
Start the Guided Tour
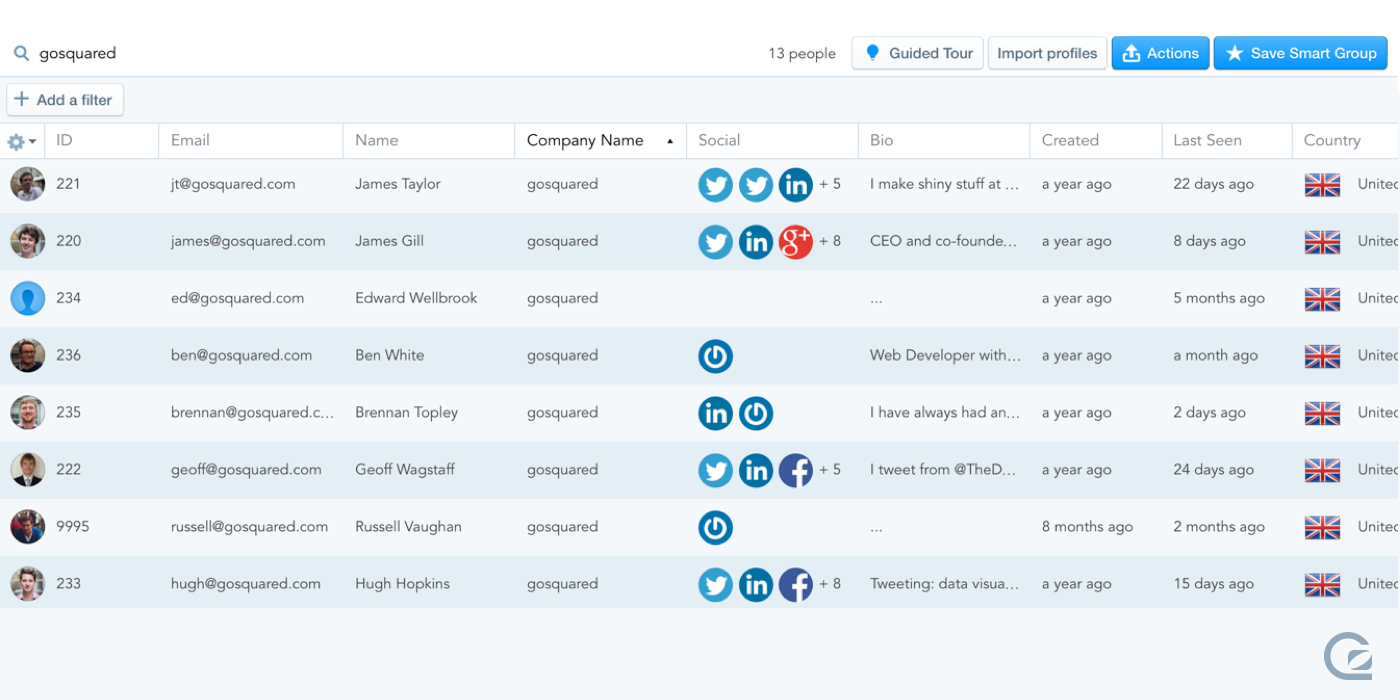918,53
